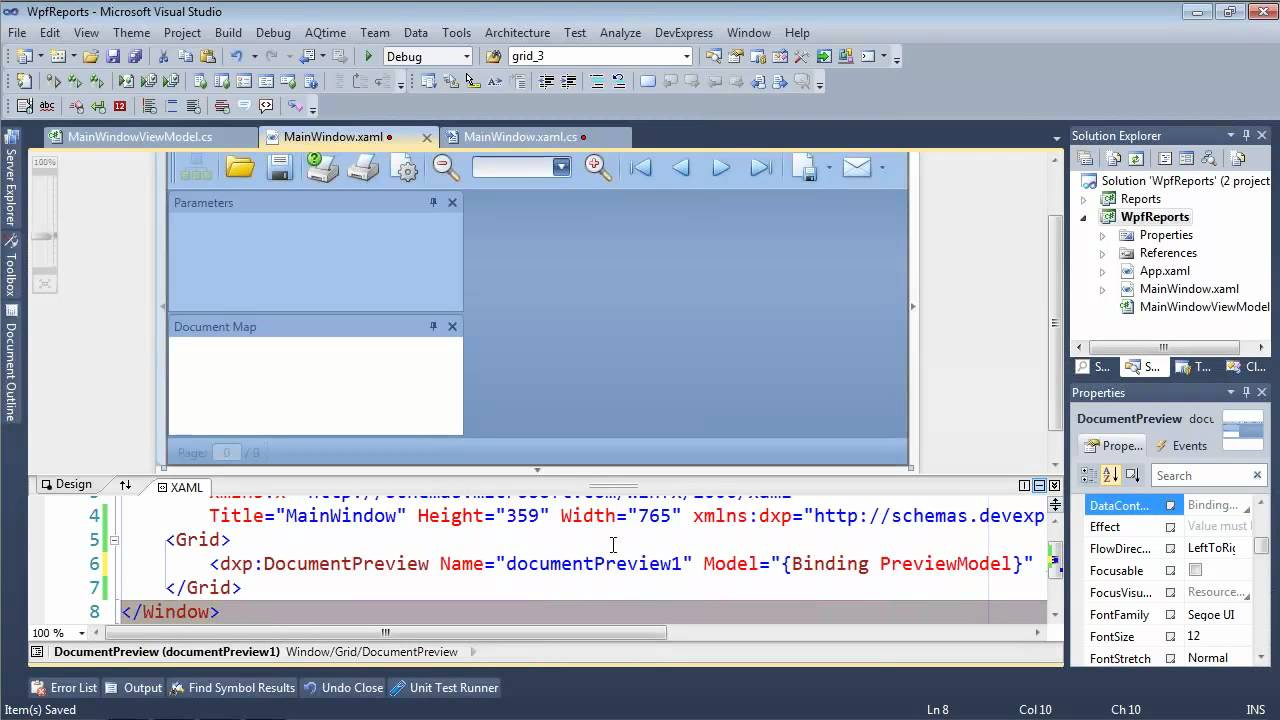This screenshot has height=720, width=1280.
Task: Go to next page in document preview
Action: [721, 168]
